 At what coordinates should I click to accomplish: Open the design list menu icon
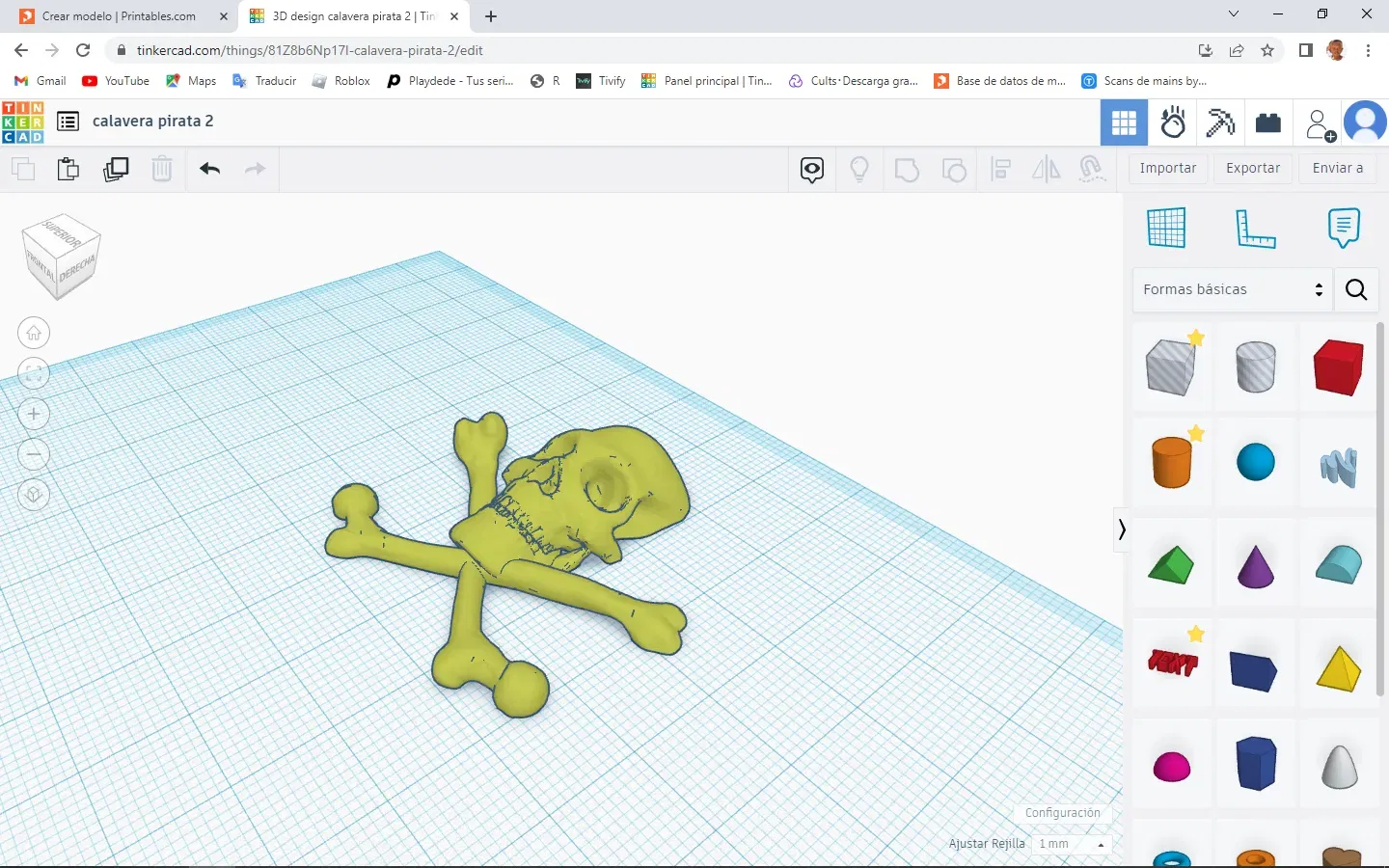pos(68,122)
